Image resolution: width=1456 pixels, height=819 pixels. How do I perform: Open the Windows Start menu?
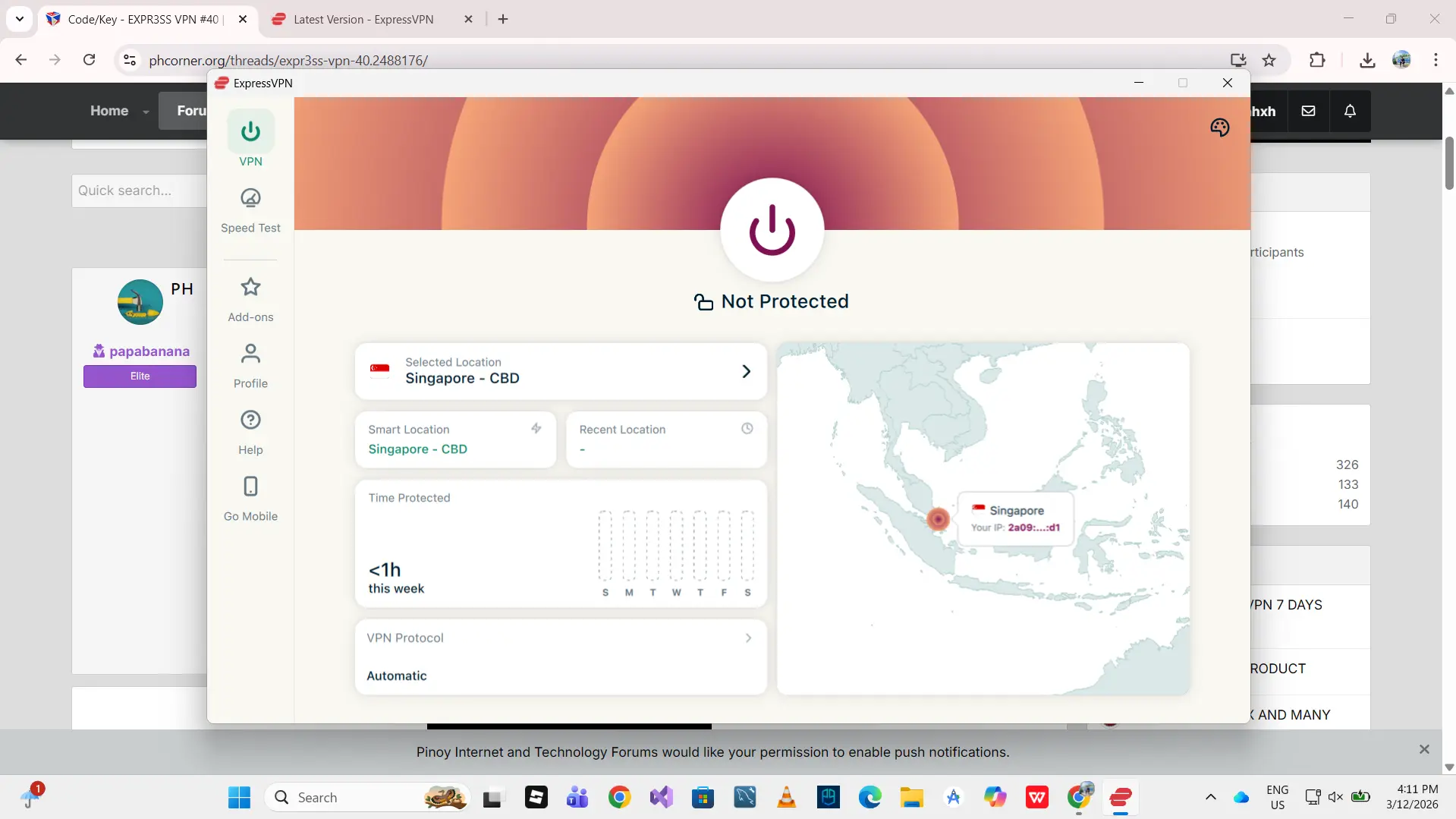pos(239,798)
